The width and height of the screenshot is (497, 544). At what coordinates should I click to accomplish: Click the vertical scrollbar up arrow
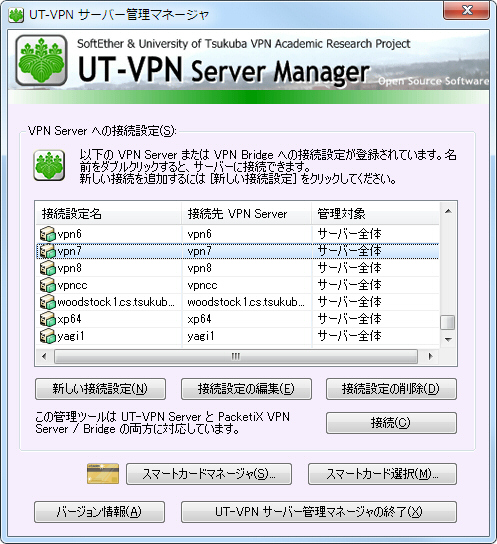[448, 211]
